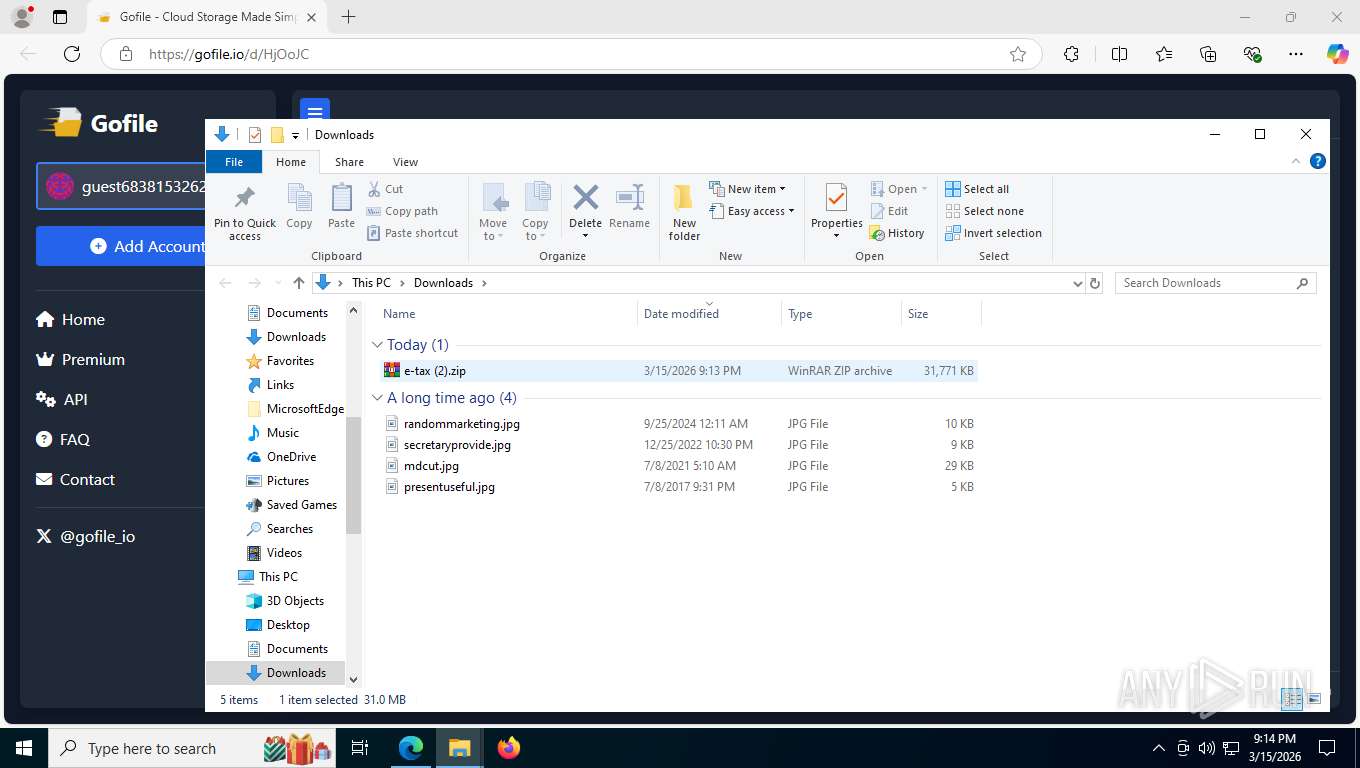Favorite this page star in Edge
1360x768 pixels.
tap(1018, 54)
